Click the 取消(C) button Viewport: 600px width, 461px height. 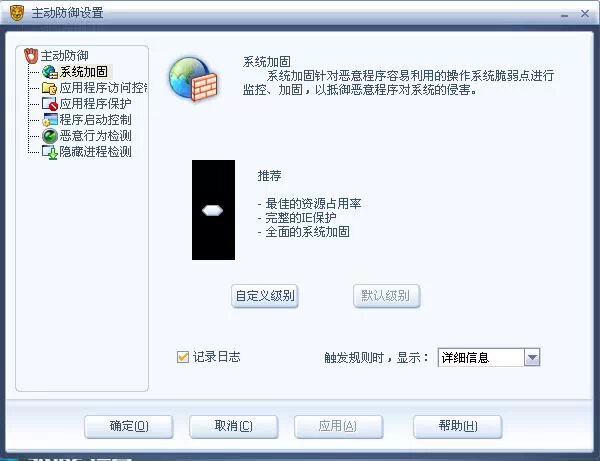tap(233, 426)
